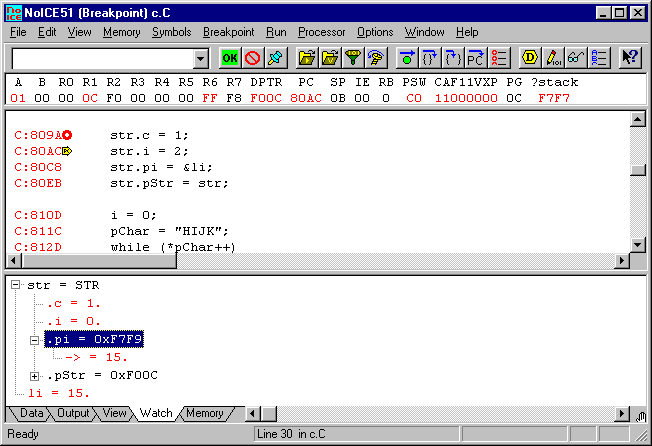The height and width of the screenshot is (446, 652).
Task: Open the Symbols menu
Action: [171, 32]
